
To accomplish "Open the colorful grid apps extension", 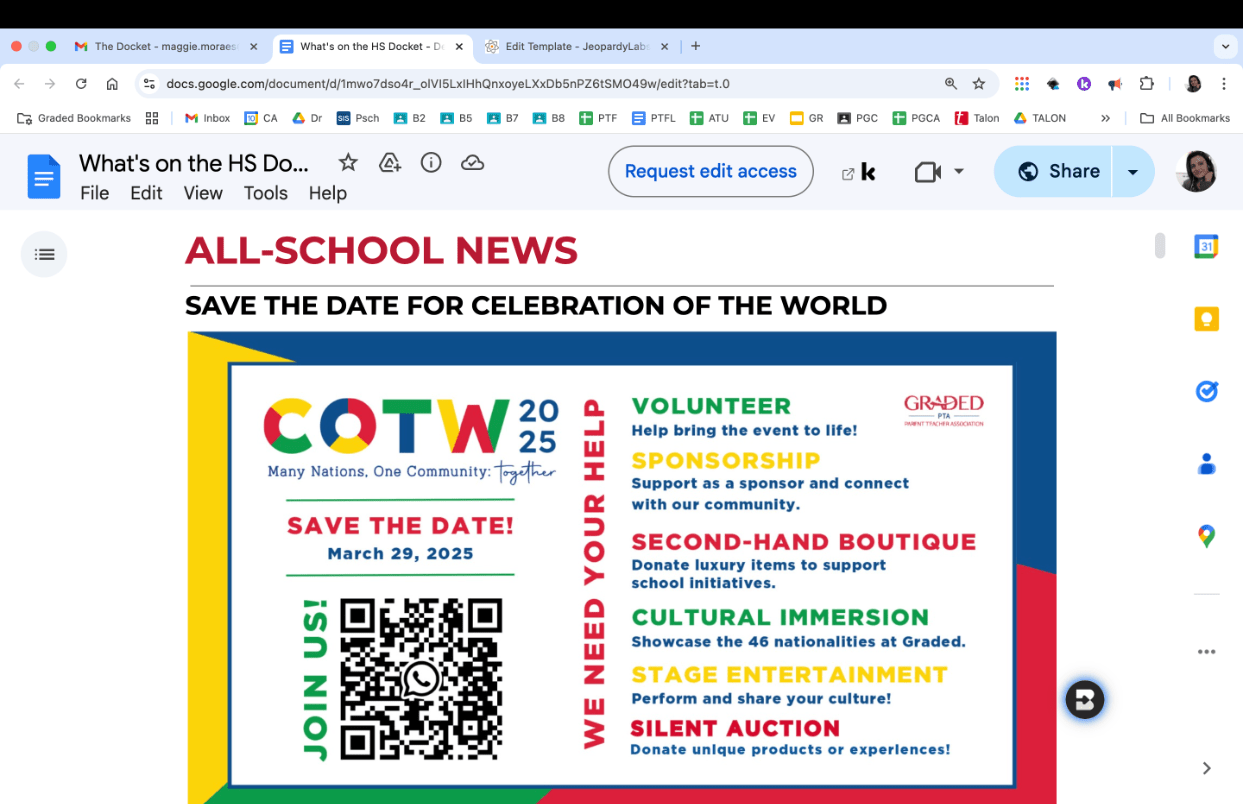I will 1021,84.
